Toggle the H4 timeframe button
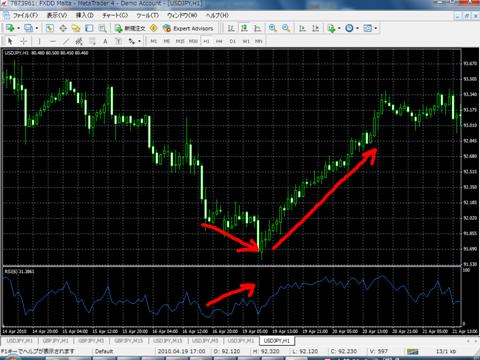This screenshot has width=480, height=360. pyautogui.click(x=219, y=41)
